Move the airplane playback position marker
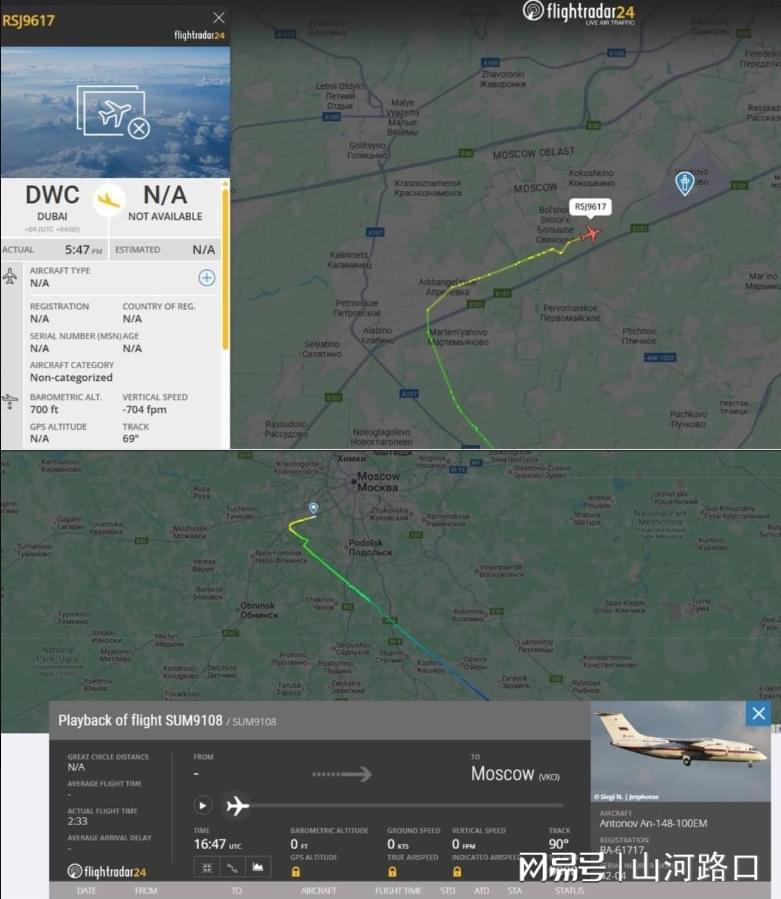The width and height of the screenshot is (781, 899). [x=237, y=806]
